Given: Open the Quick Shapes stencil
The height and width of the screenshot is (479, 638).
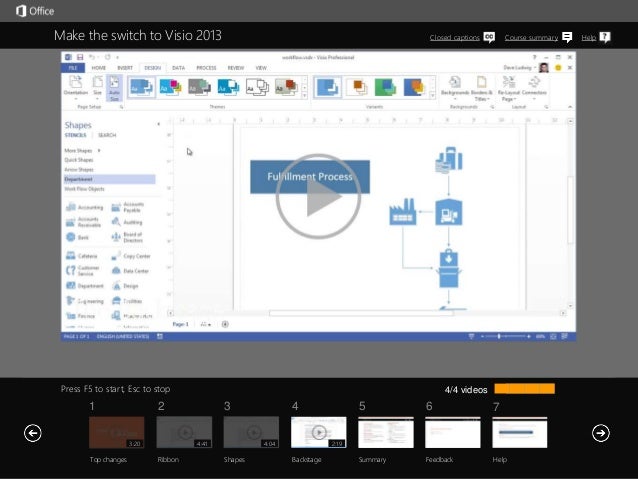Looking at the screenshot, I should 79,160.
